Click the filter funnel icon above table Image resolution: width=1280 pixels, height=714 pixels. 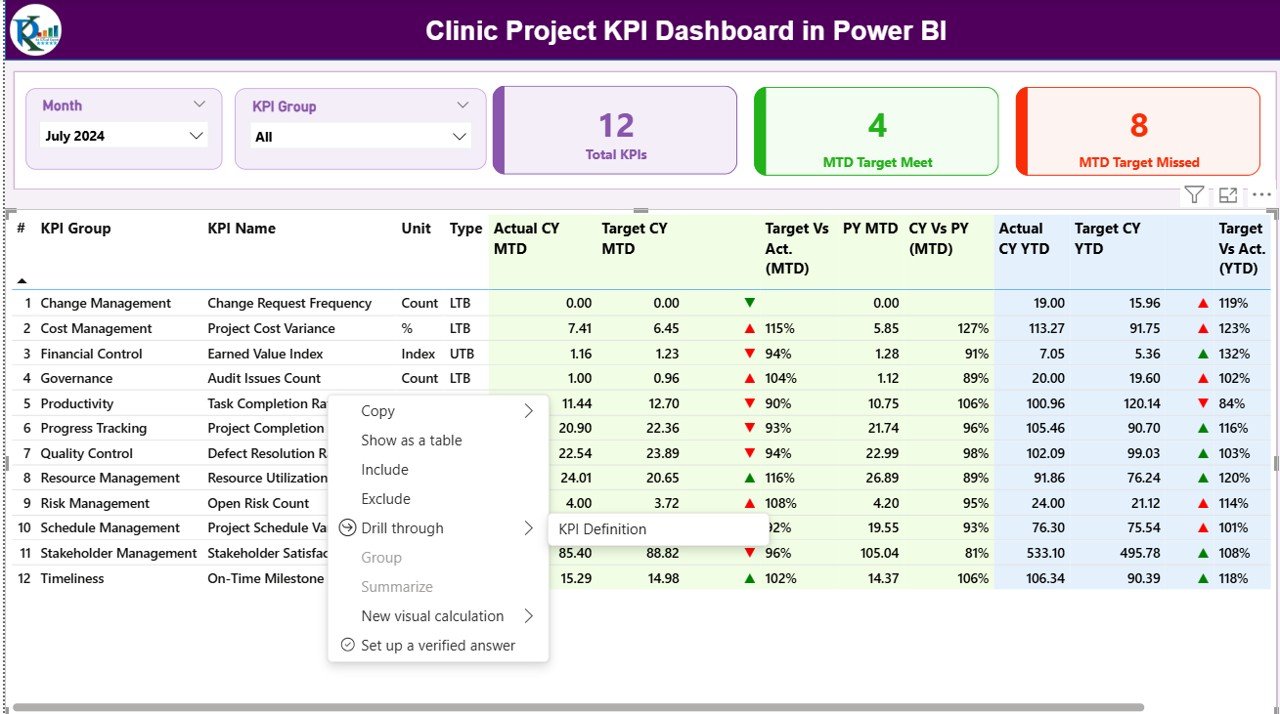pos(1194,195)
